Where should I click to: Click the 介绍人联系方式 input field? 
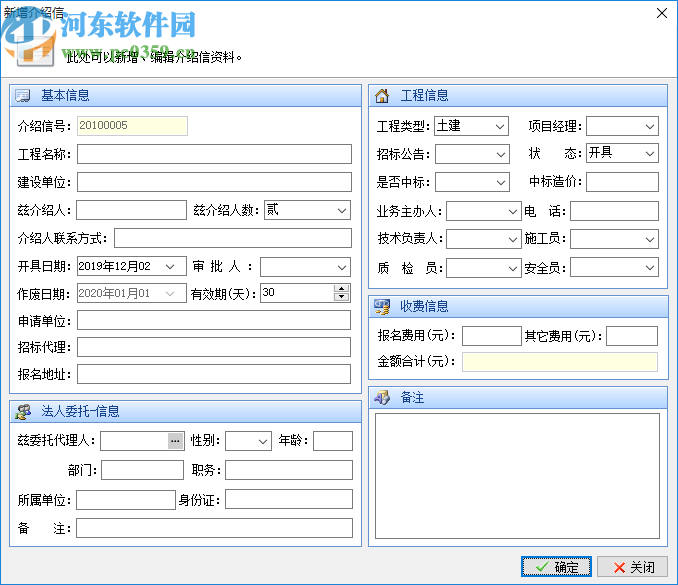coord(233,238)
